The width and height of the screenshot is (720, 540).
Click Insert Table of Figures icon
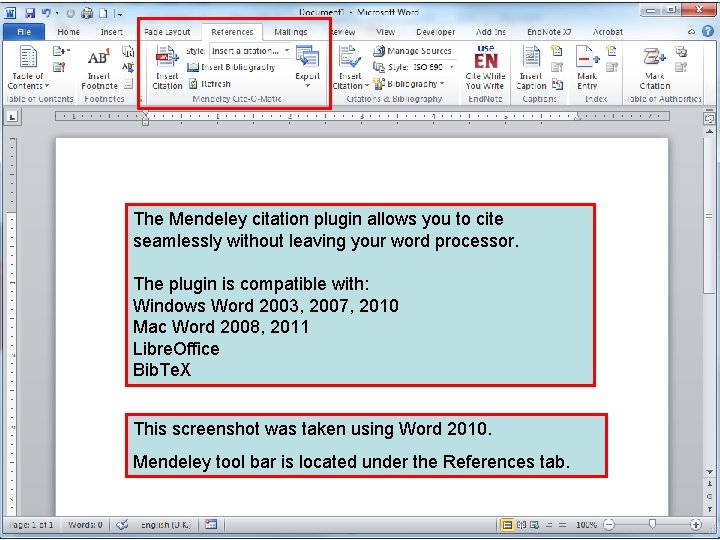tap(557, 51)
